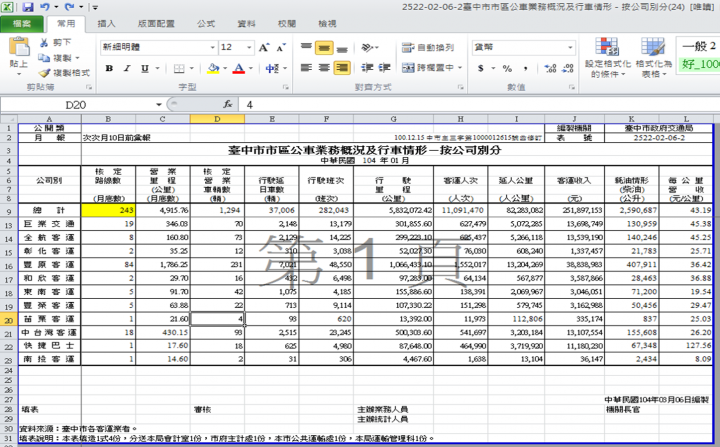
Task: Open text orientation options
Action: click(x=370, y=47)
